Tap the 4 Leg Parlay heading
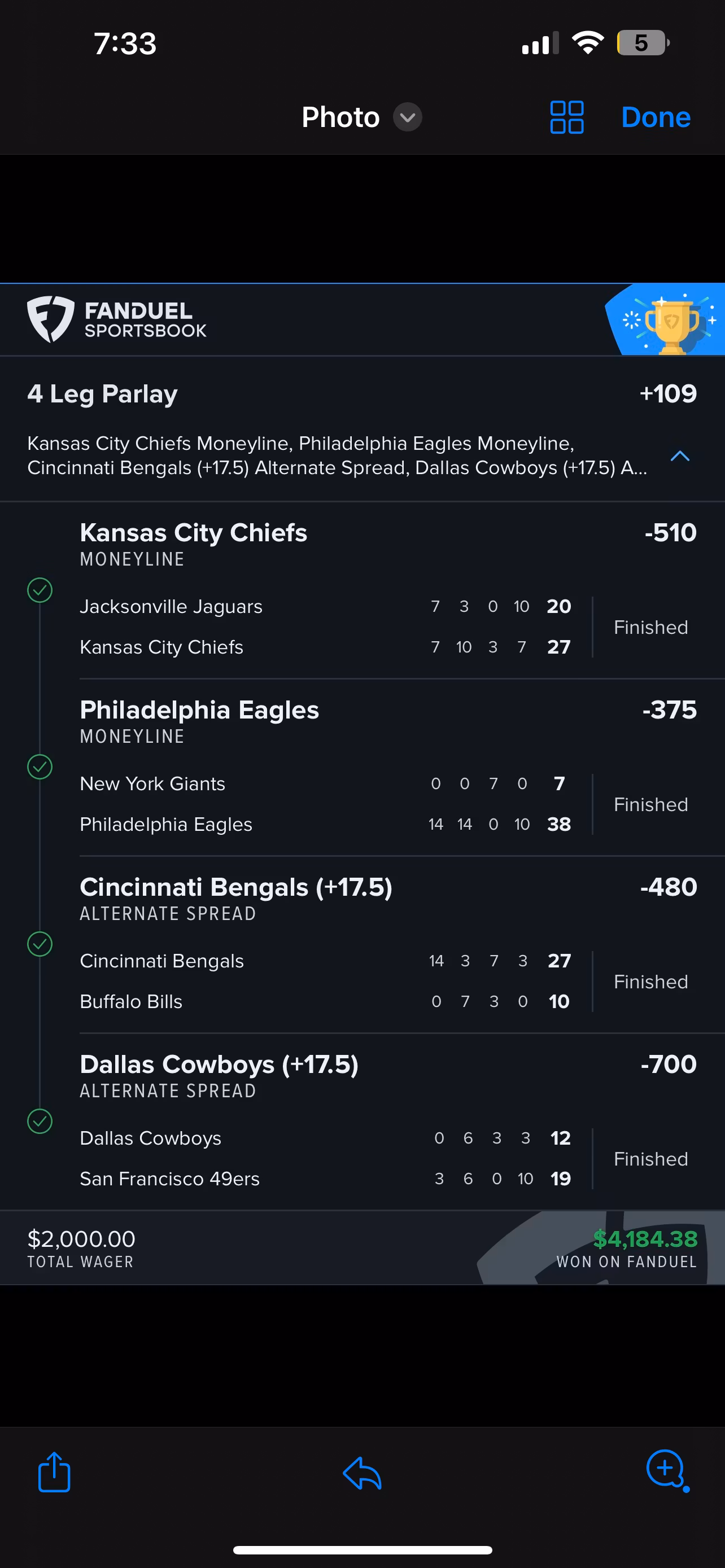Image resolution: width=725 pixels, height=1568 pixels. (x=102, y=394)
